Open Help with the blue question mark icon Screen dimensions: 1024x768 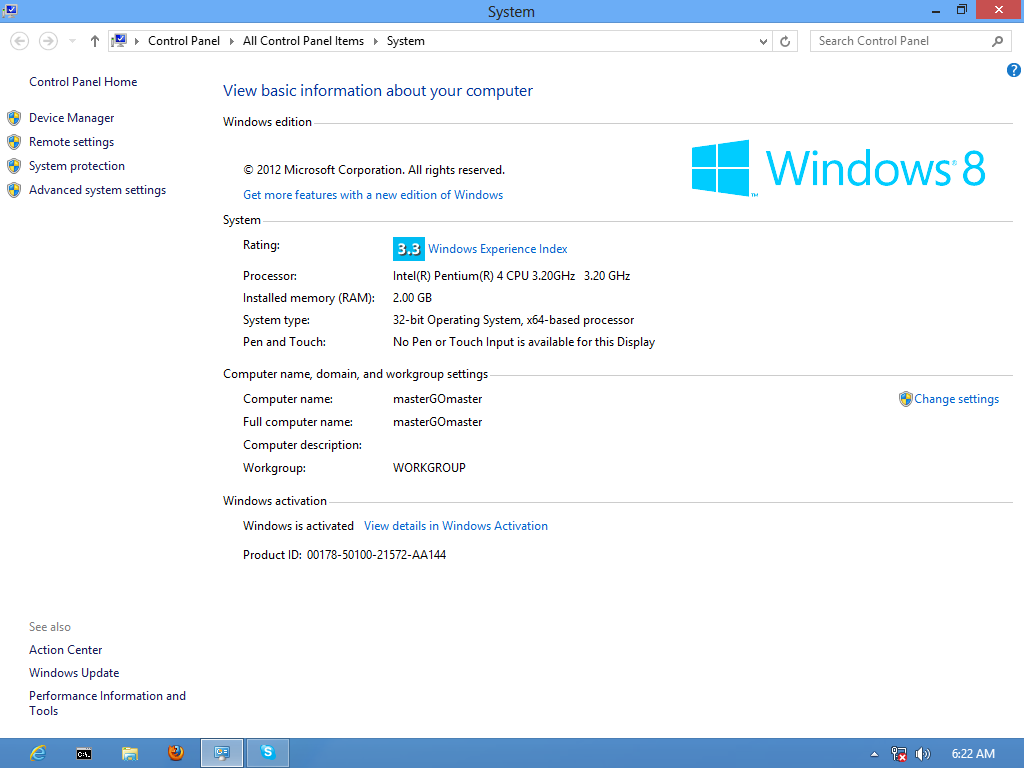click(x=1014, y=70)
